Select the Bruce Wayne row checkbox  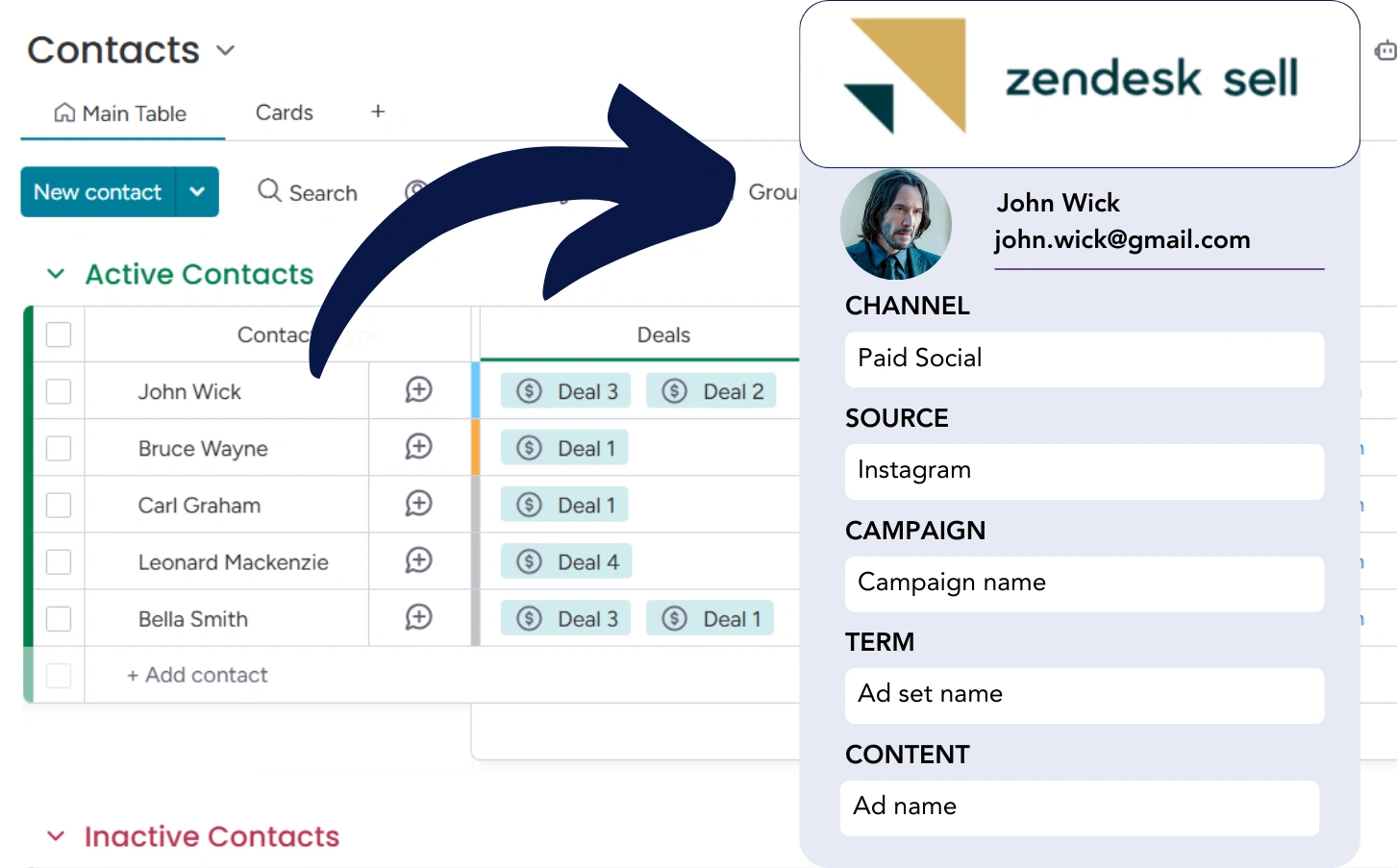(x=59, y=448)
